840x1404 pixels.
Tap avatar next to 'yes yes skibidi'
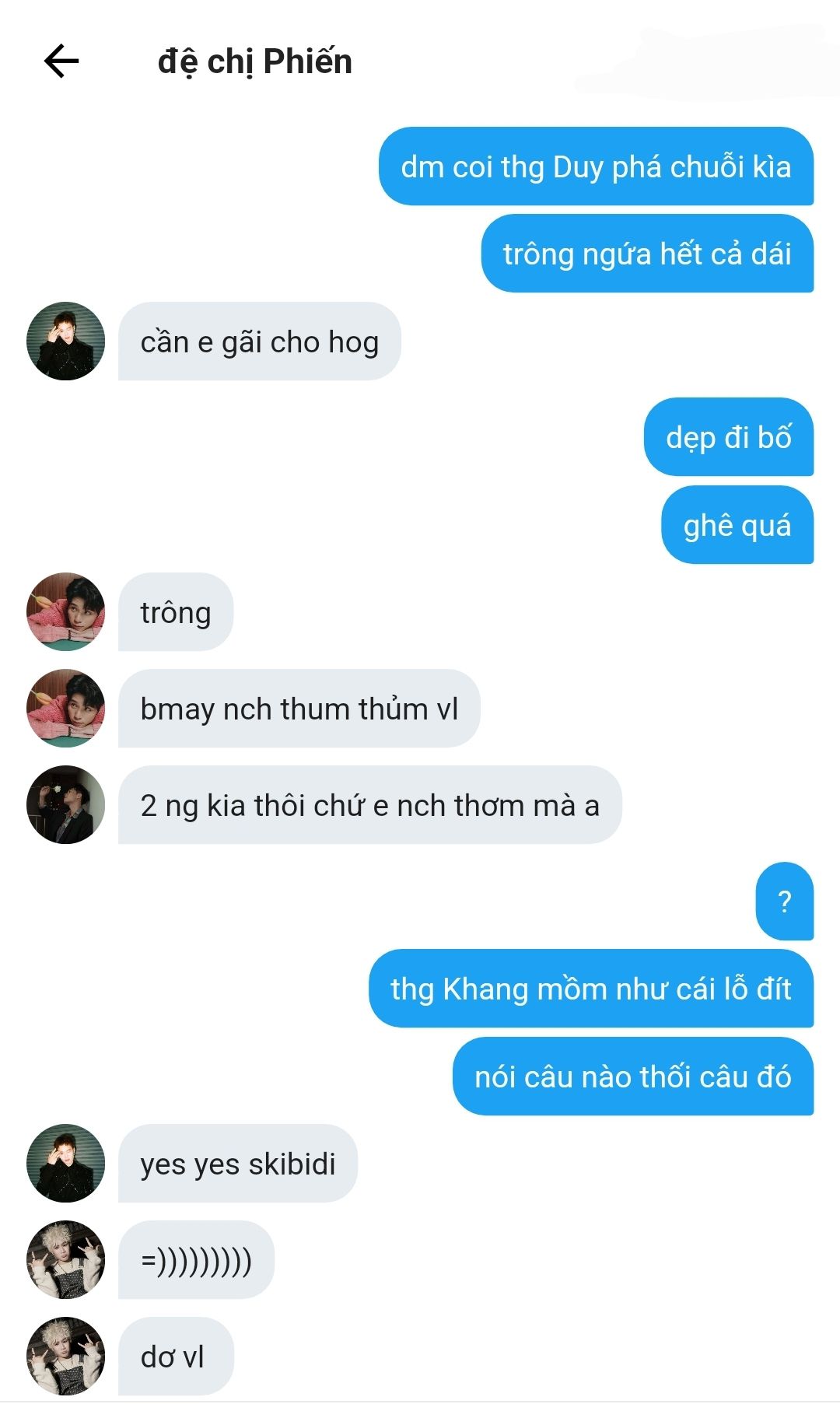(x=65, y=1163)
